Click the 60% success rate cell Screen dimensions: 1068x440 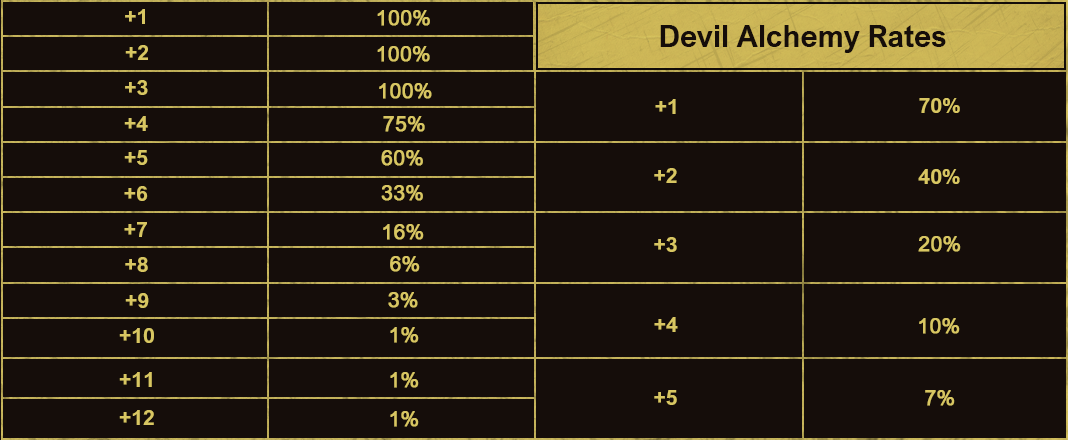coord(402,158)
